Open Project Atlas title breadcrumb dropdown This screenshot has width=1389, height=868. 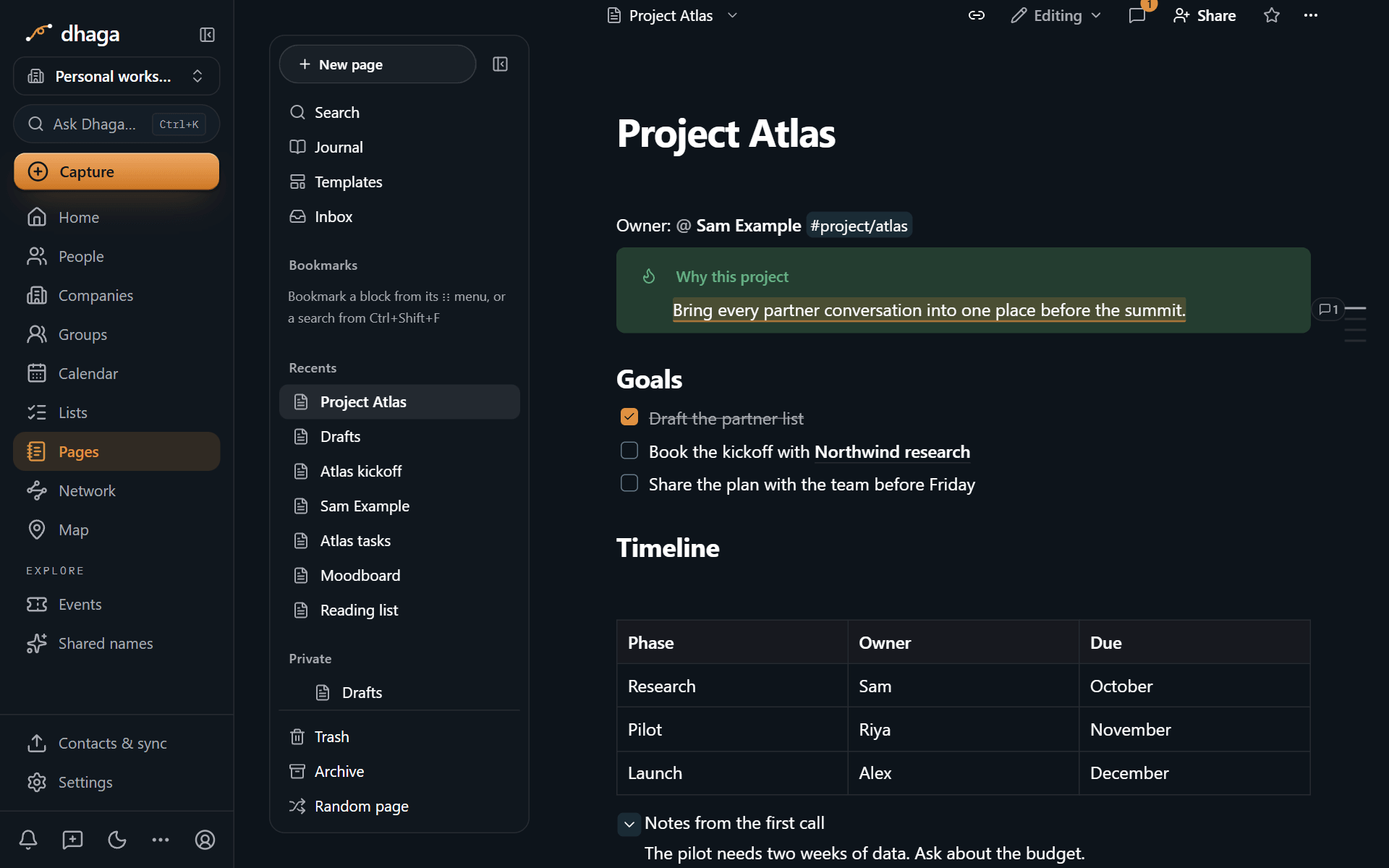(x=672, y=15)
